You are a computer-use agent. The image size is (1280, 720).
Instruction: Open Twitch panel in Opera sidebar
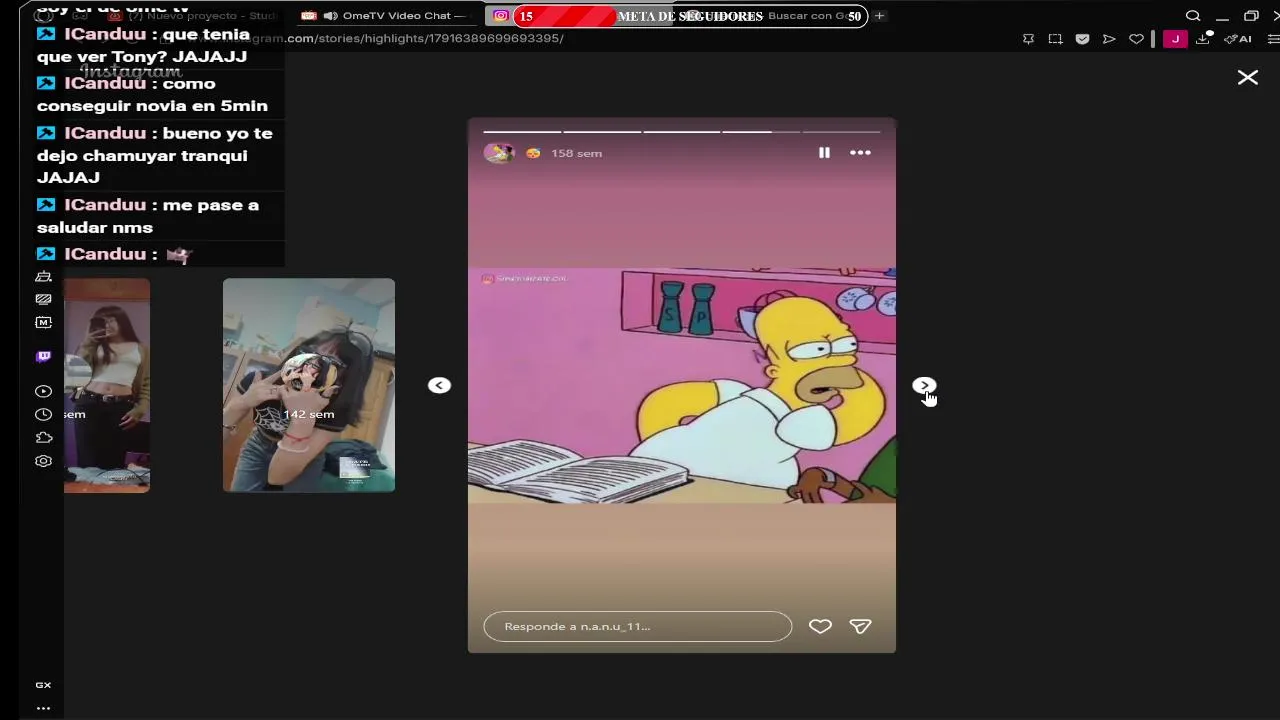(x=43, y=356)
